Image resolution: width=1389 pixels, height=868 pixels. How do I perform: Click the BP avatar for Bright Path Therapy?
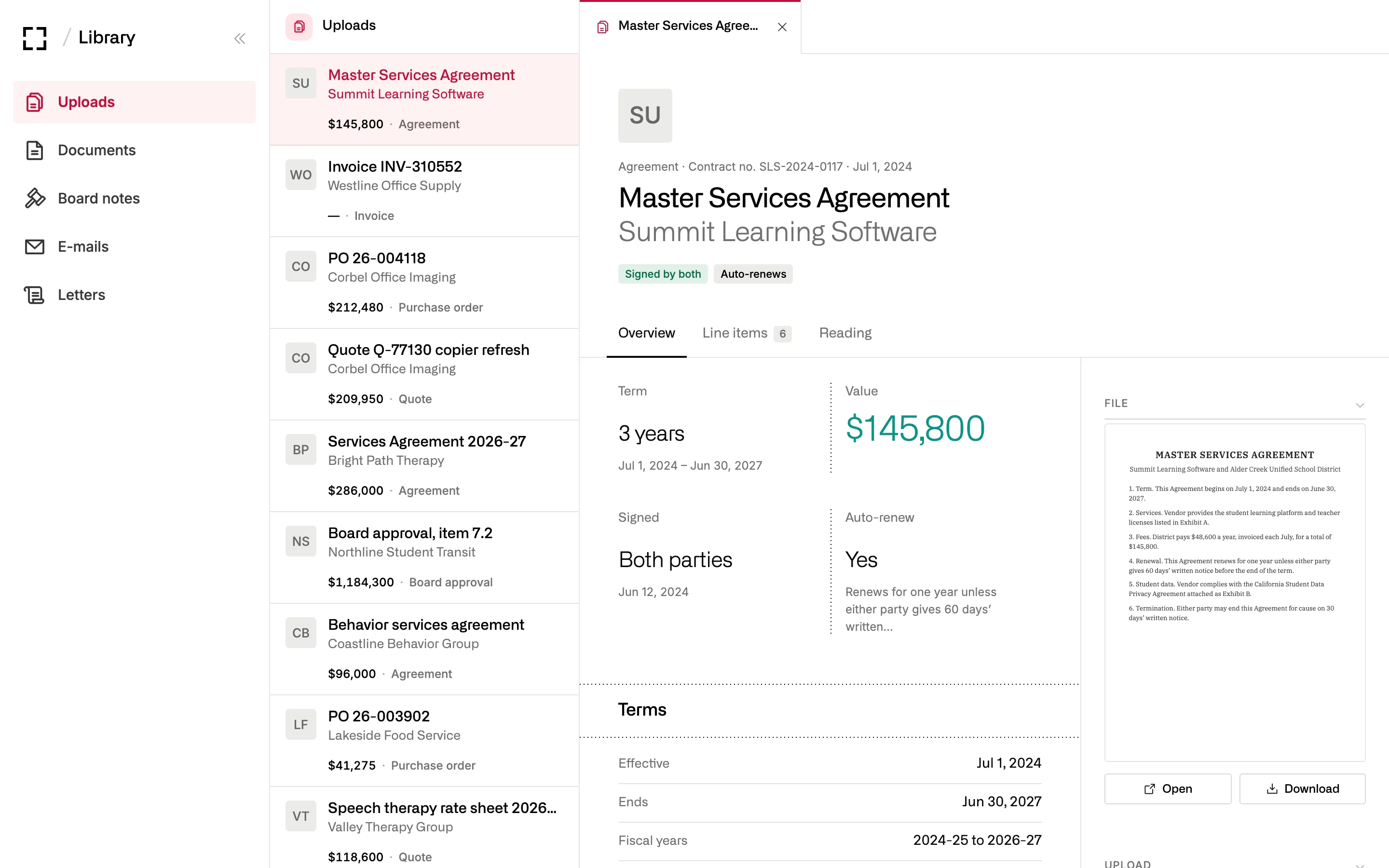pos(301,449)
